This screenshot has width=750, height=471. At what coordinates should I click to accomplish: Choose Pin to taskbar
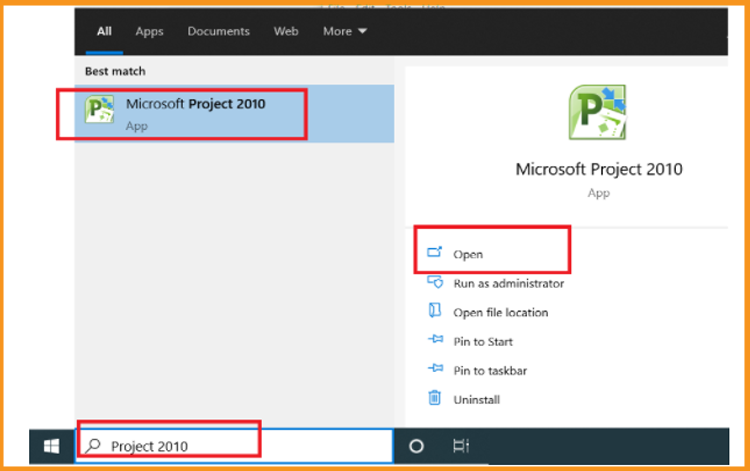pyautogui.click(x=490, y=371)
